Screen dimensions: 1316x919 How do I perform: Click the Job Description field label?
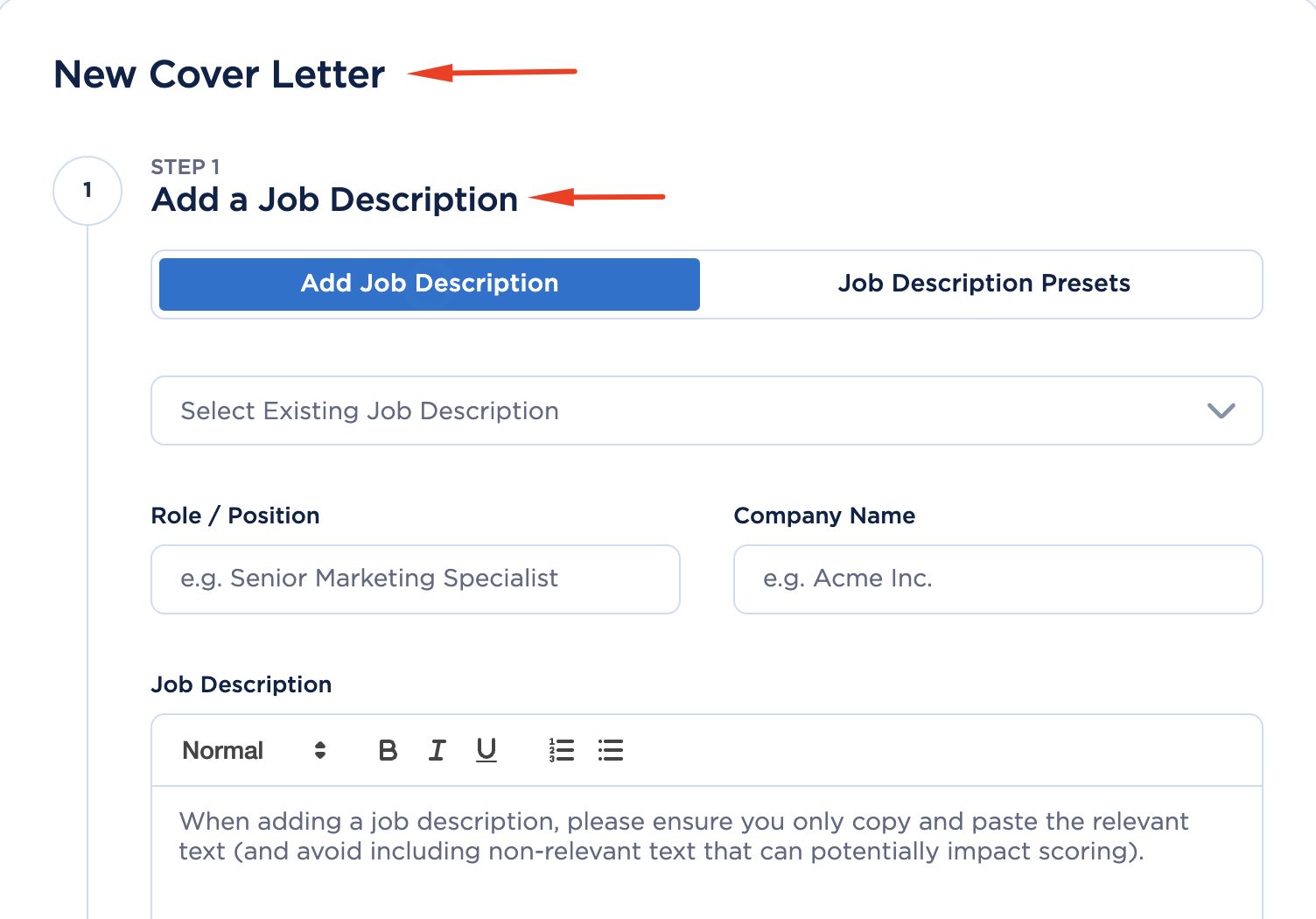[x=241, y=684]
